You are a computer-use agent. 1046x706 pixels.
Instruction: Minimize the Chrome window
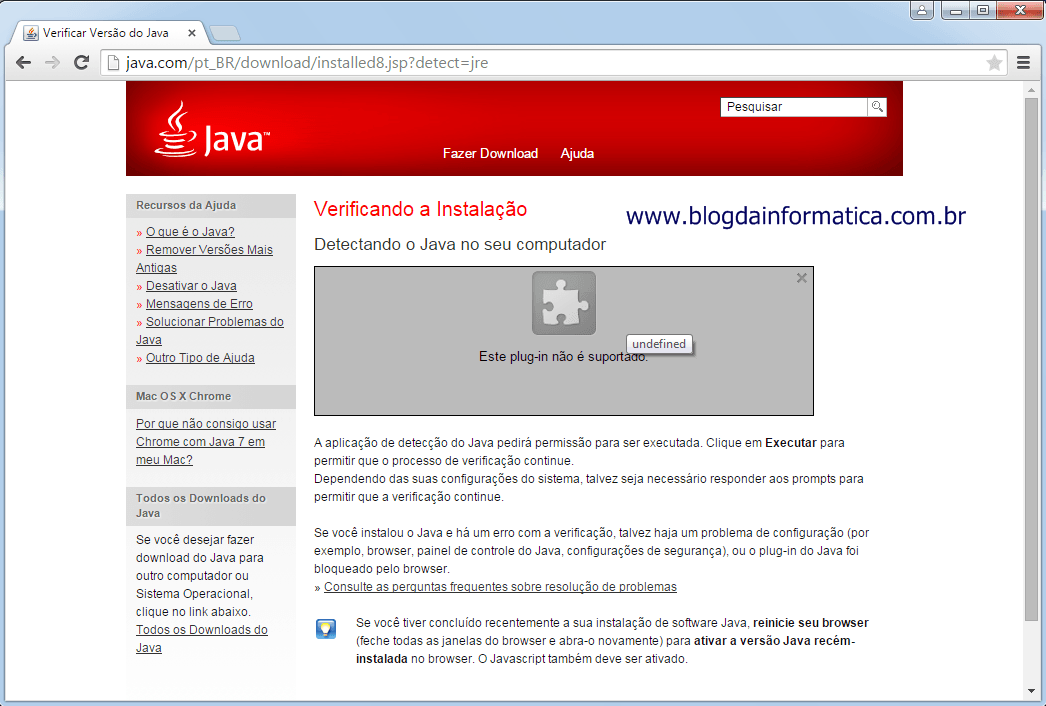point(956,10)
